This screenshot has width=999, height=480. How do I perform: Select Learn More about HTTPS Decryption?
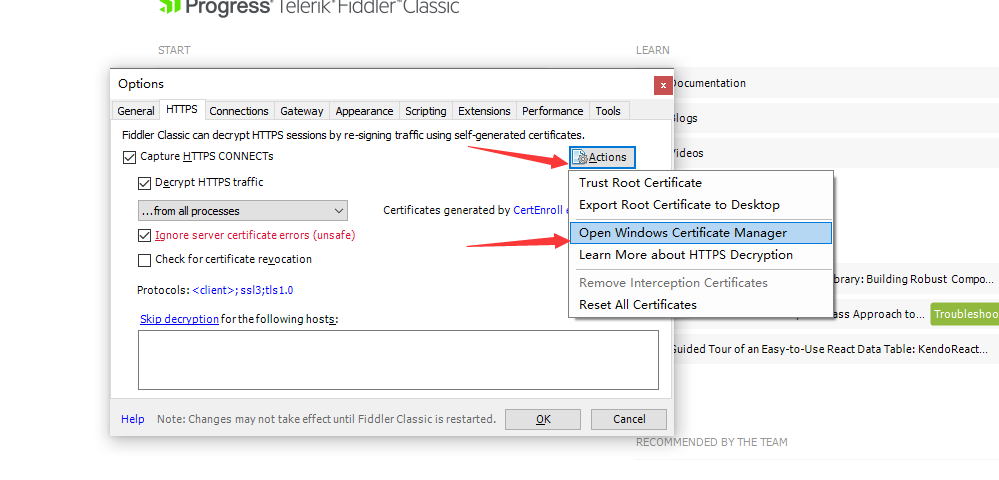point(686,255)
